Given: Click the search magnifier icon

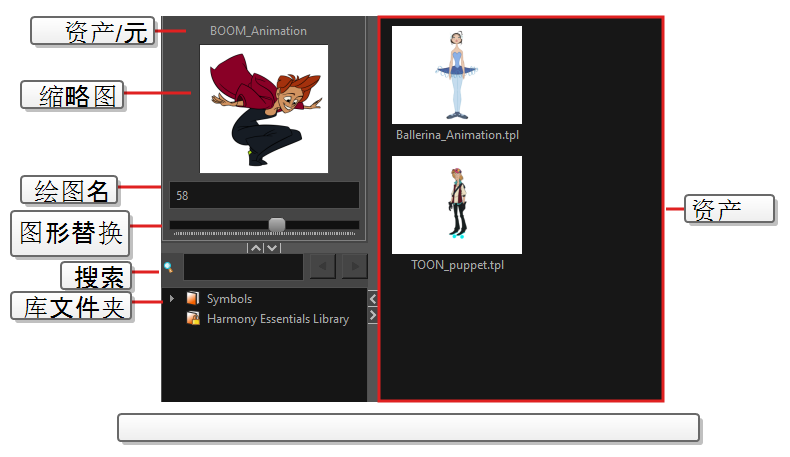Looking at the screenshot, I should (169, 267).
